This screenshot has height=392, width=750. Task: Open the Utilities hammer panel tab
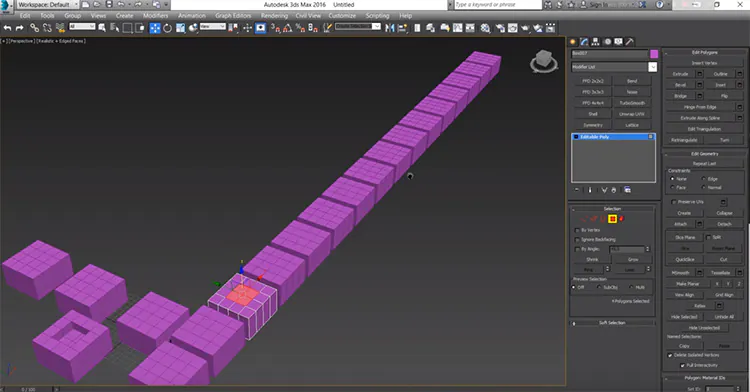tap(630, 42)
